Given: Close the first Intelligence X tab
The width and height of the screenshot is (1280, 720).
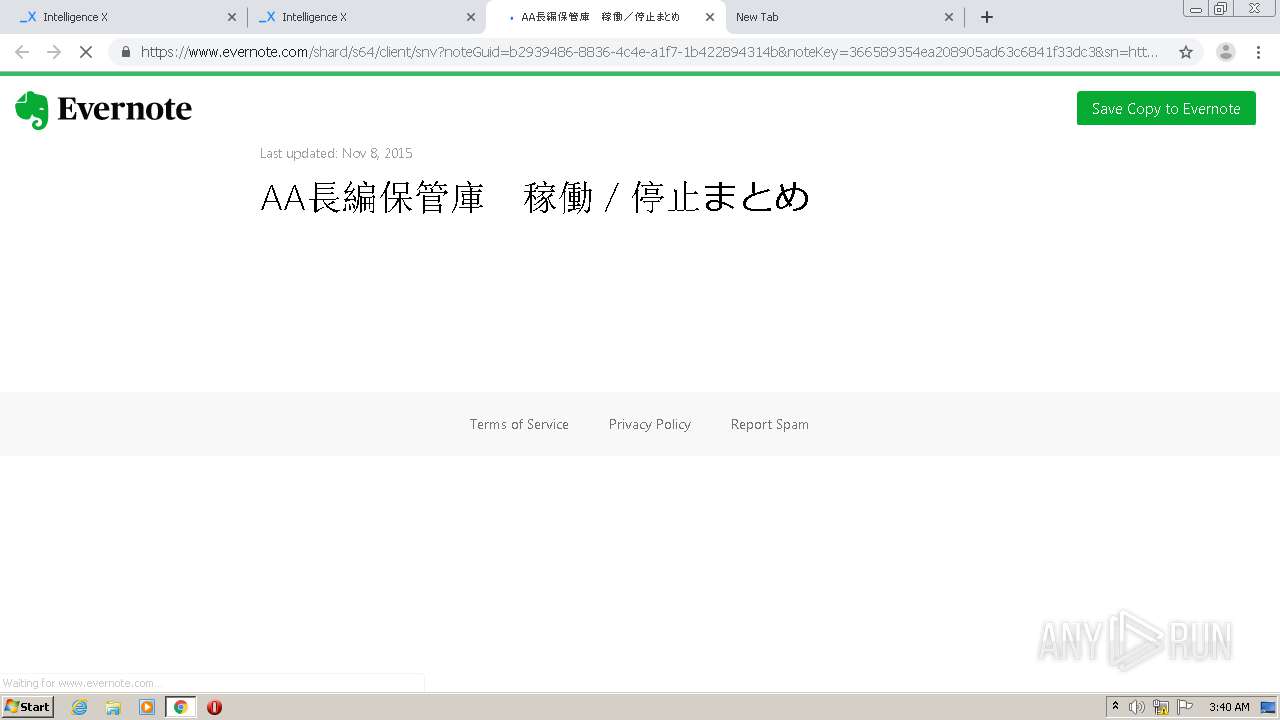Looking at the screenshot, I should pos(232,17).
